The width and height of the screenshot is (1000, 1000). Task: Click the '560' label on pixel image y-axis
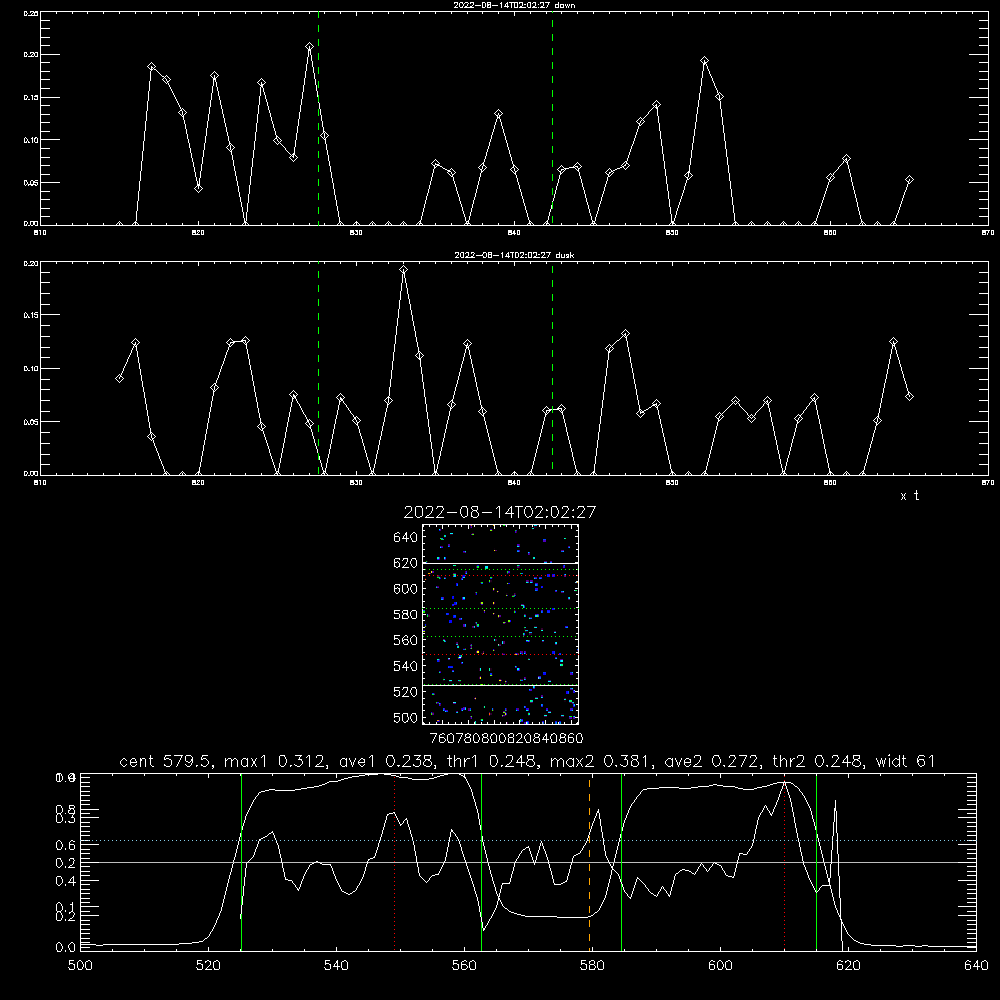click(406, 640)
